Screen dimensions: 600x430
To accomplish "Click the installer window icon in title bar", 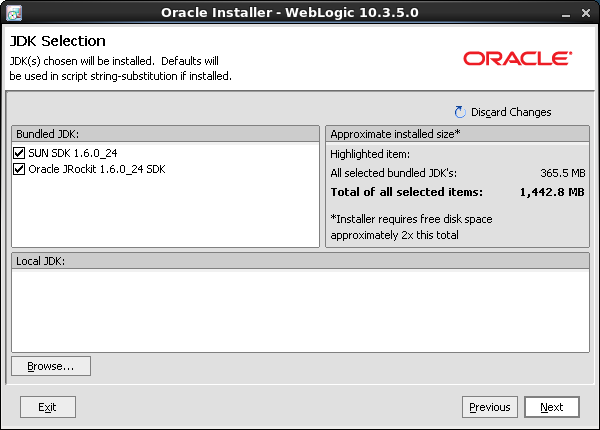I will point(14,13).
